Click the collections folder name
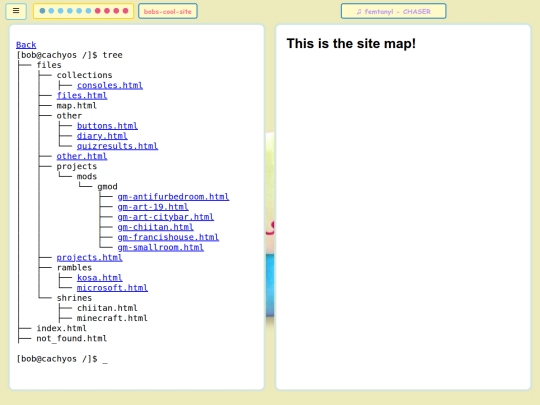The width and height of the screenshot is (540, 405). coord(84,75)
